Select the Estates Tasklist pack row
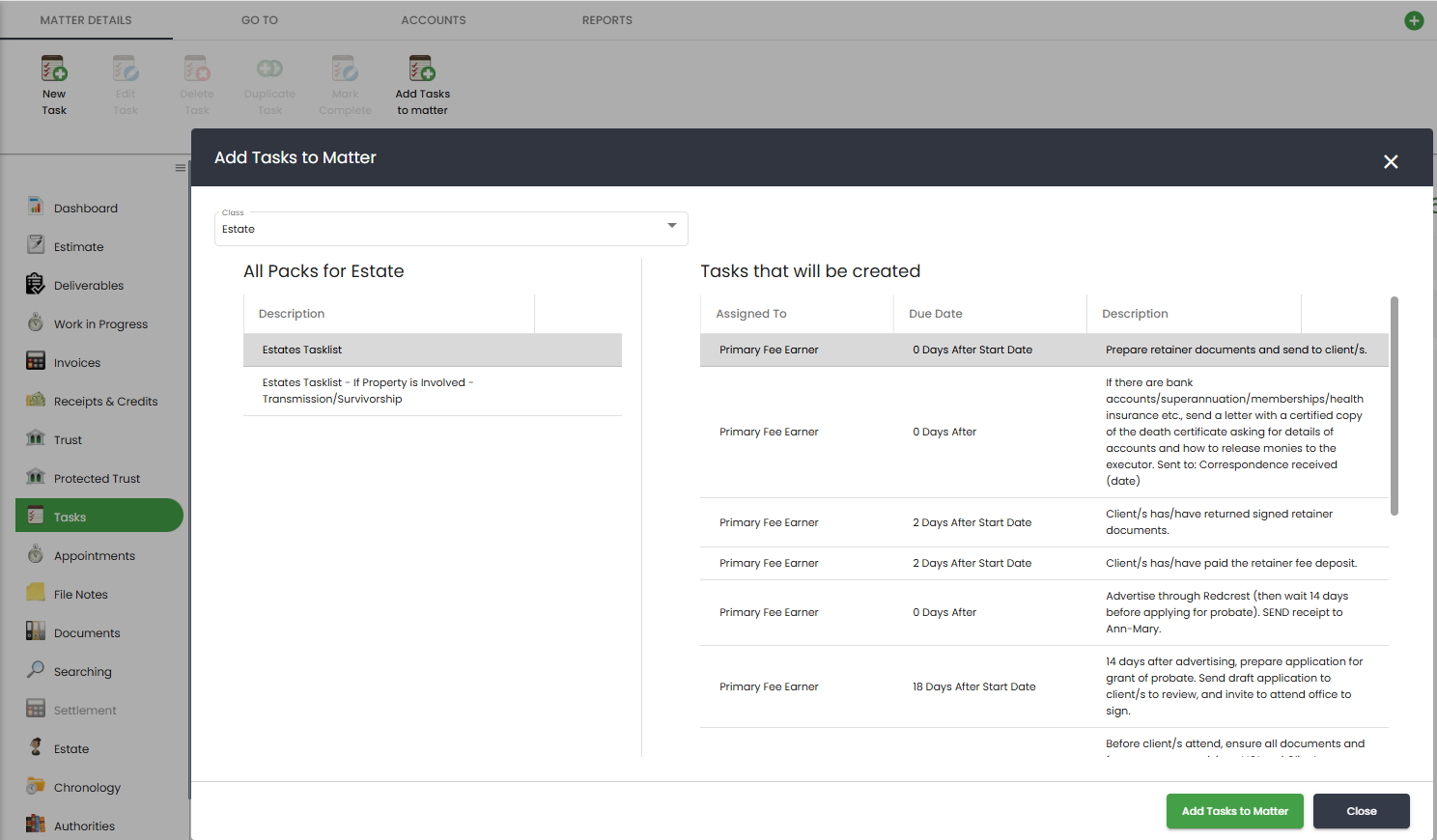 coord(432,350)
